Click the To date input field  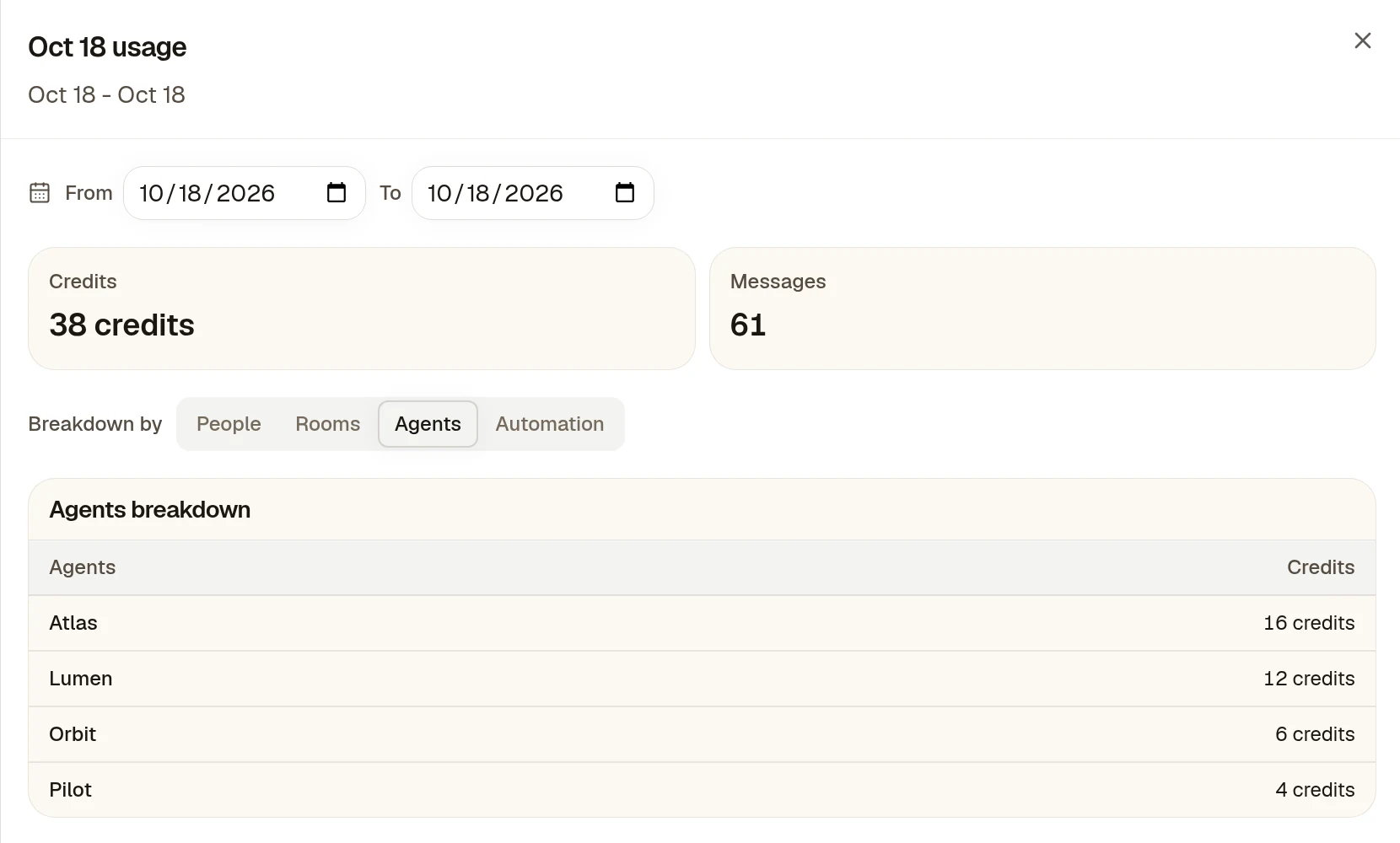click(533, 193)
